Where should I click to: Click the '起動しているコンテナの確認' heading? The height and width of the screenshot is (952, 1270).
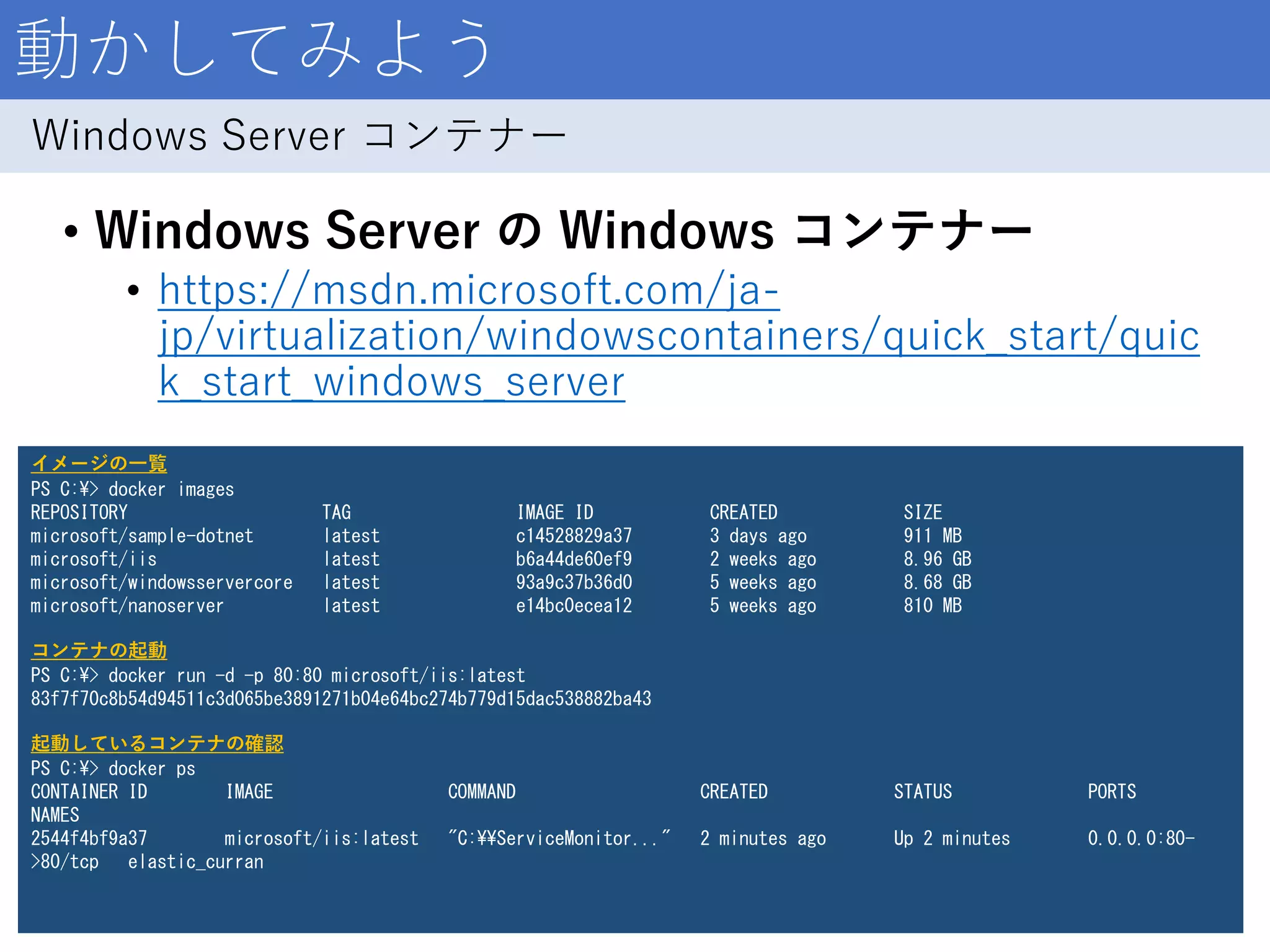click(158, 743)
